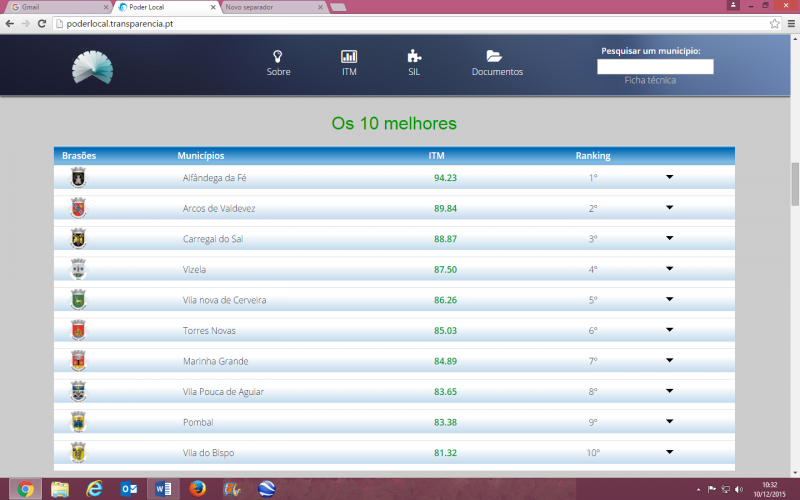
Task: Bookmark page with the star icon
Action: [774, 23]
